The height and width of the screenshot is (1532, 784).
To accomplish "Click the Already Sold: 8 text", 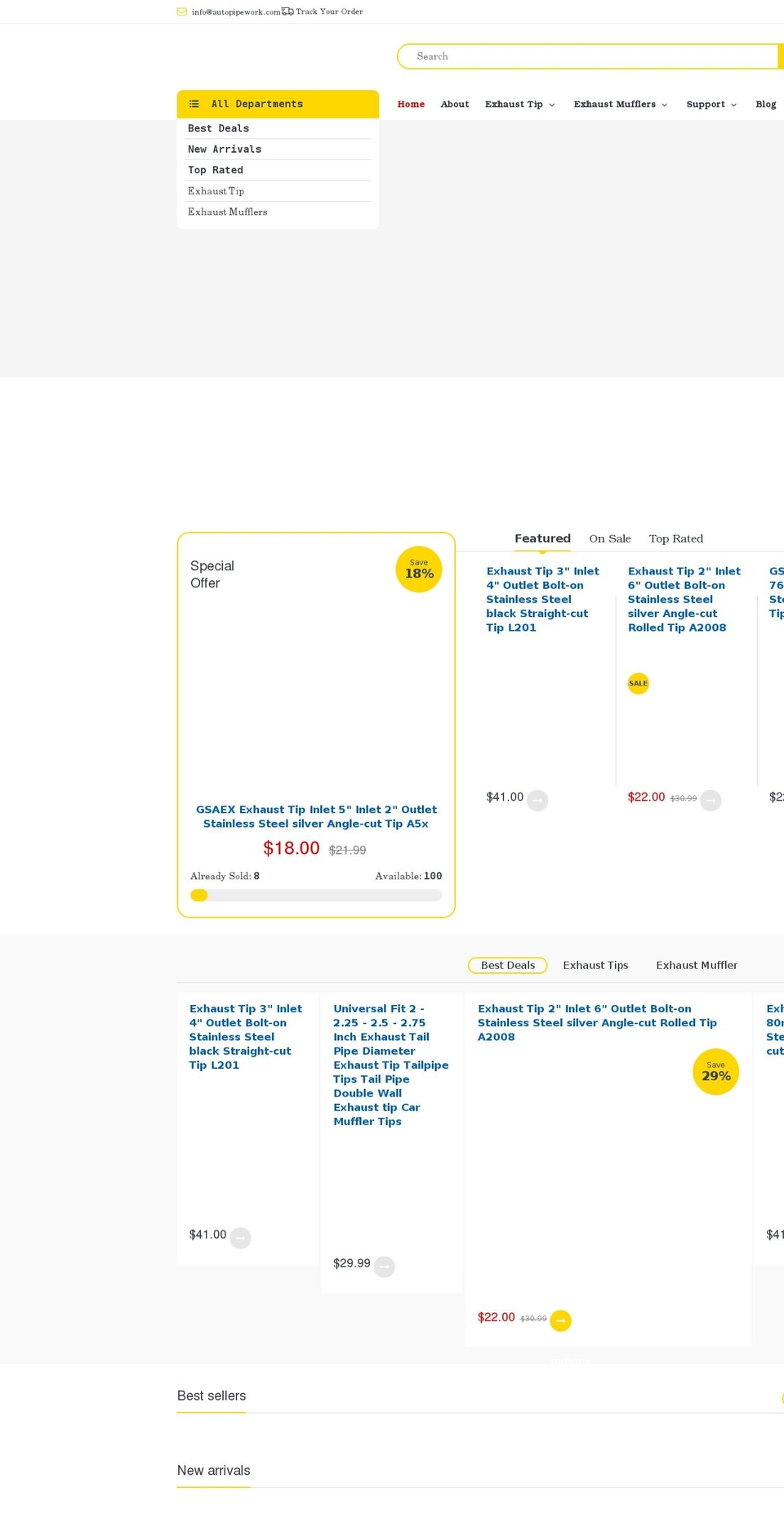I will click(225, 876).
